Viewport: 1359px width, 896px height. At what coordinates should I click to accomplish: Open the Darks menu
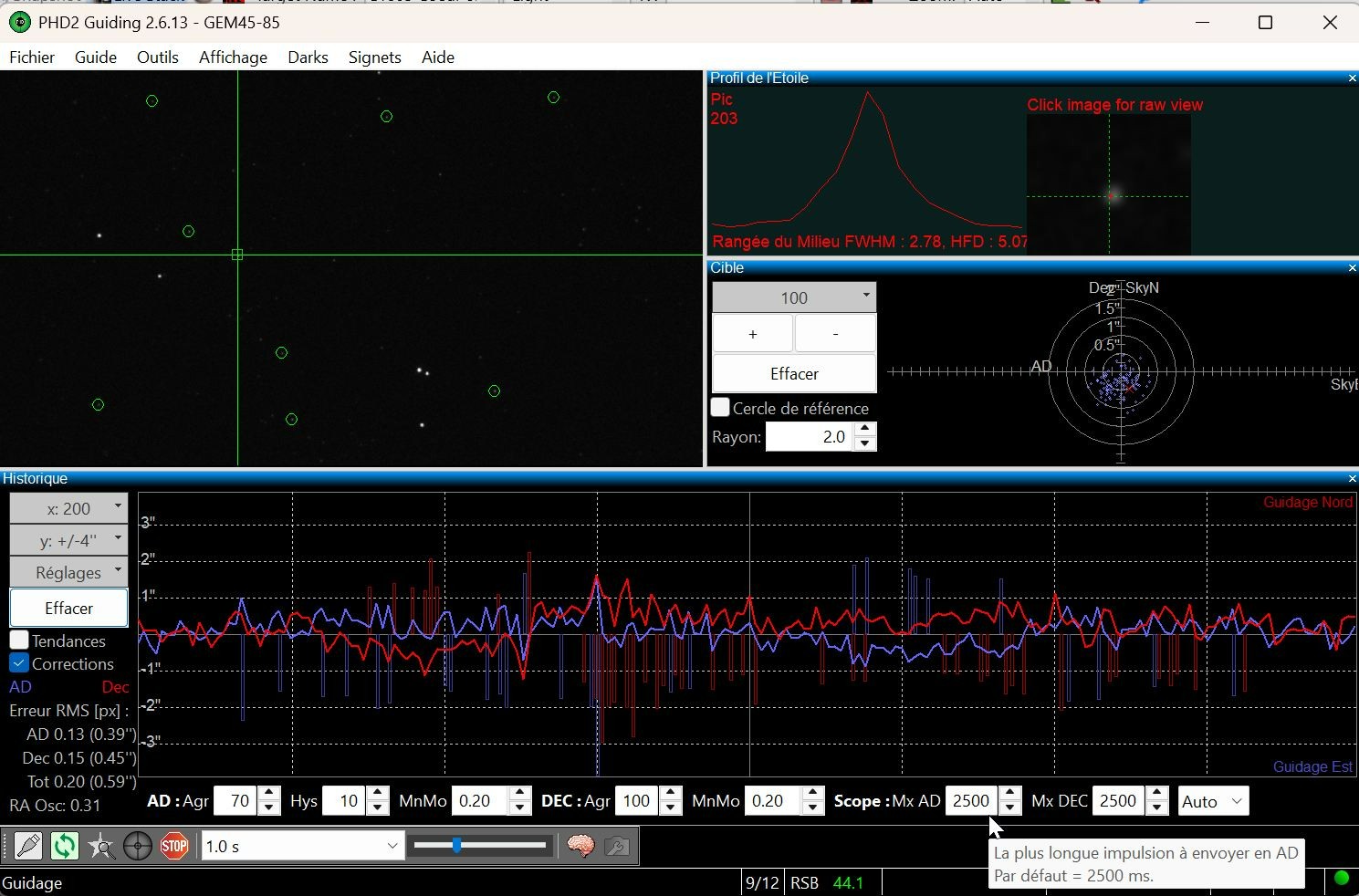[x=308, y=57]
